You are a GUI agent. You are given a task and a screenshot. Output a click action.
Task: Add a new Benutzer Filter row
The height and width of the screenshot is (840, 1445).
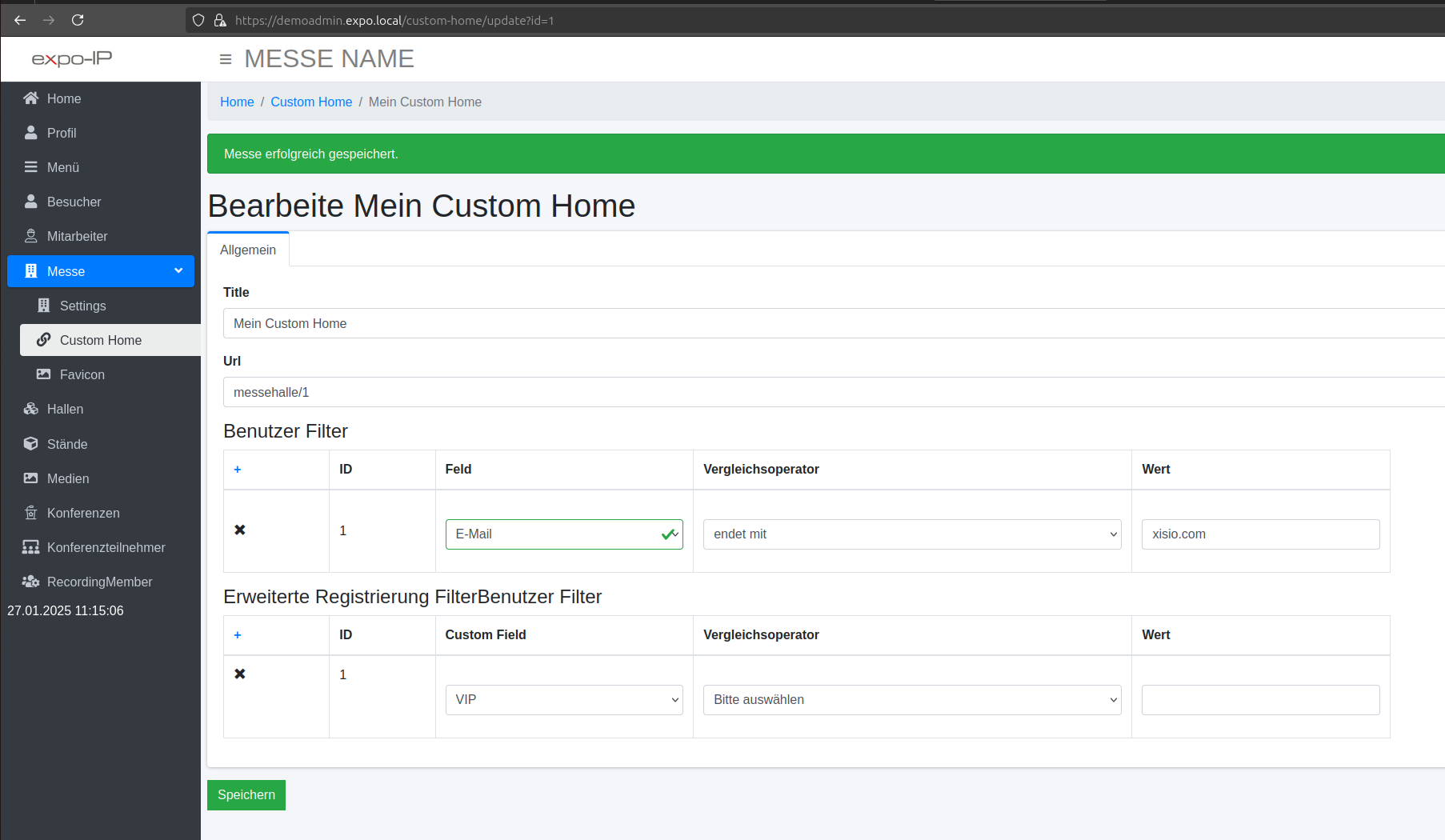[x=238, y=470]
